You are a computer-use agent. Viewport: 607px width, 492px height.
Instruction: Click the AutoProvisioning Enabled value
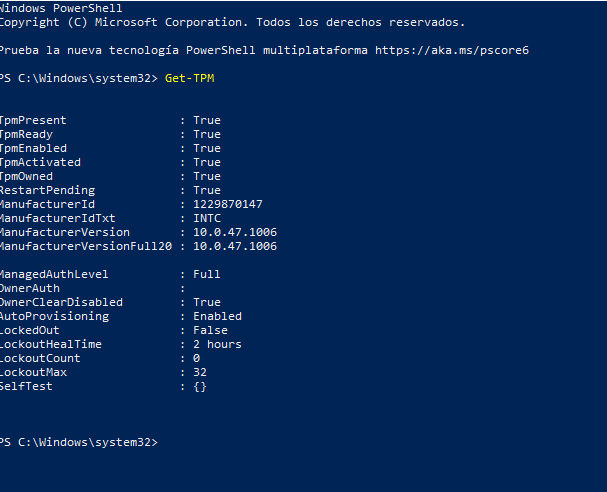pos(218,316)
